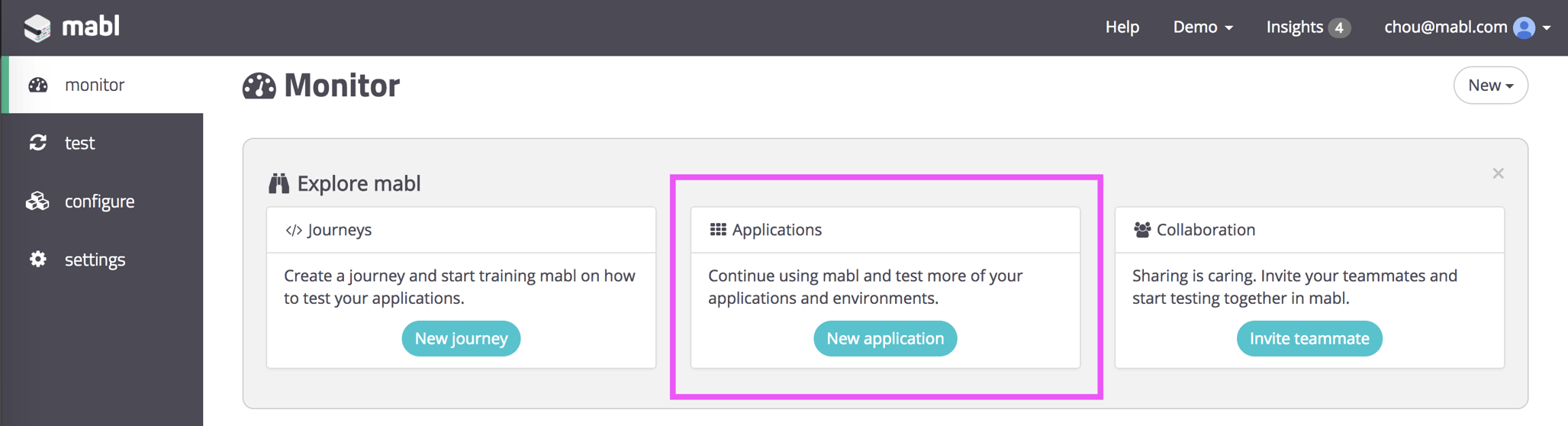Go to the monitor sidebar item
The image size is (1568, 426).
[x=103, y=85]
